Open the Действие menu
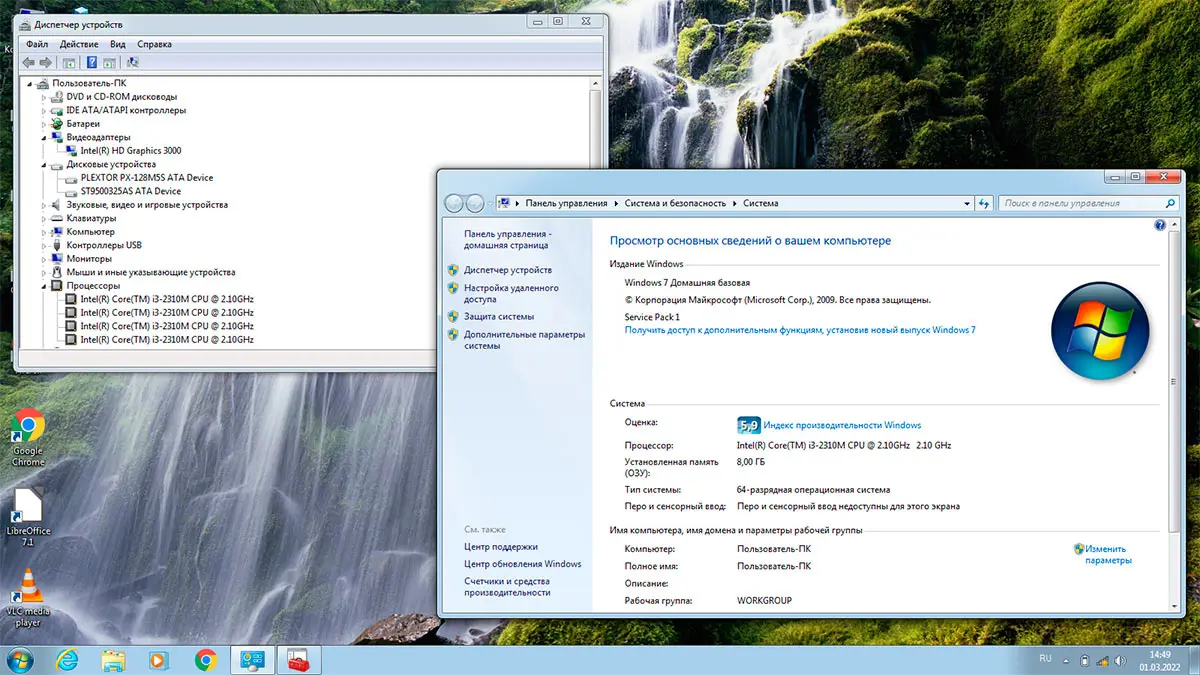The width and height of the screenshot is (1200, 675). pos(79,44)
